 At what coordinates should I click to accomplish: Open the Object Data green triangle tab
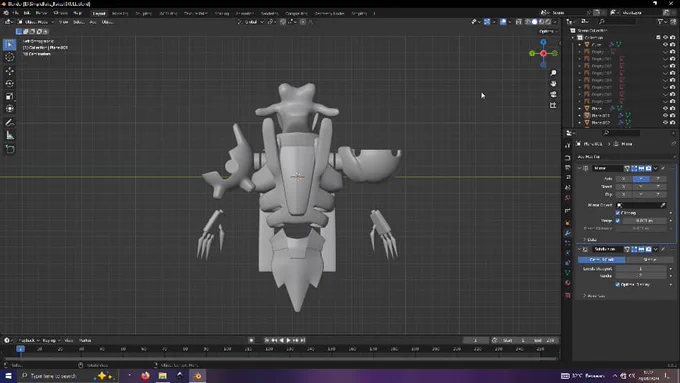pyautogui.click(x=568, y=272)
